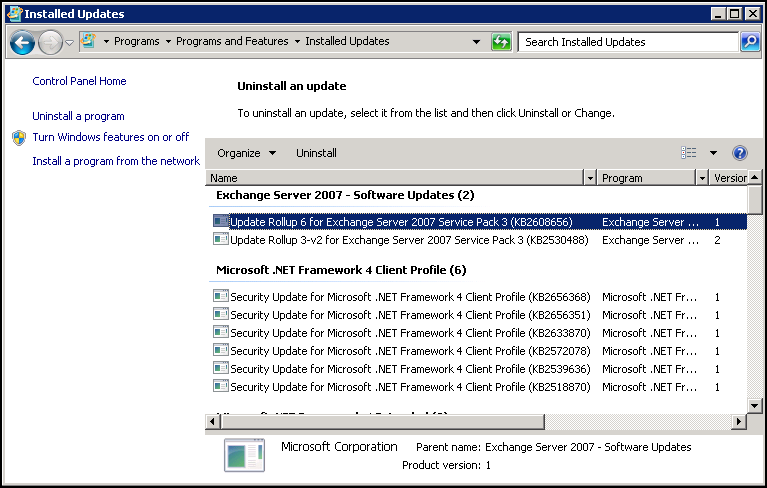The height and width of the screenshot is (488, 767).
Task: Select Security Update KB2656351
Action: coord(410,315)
